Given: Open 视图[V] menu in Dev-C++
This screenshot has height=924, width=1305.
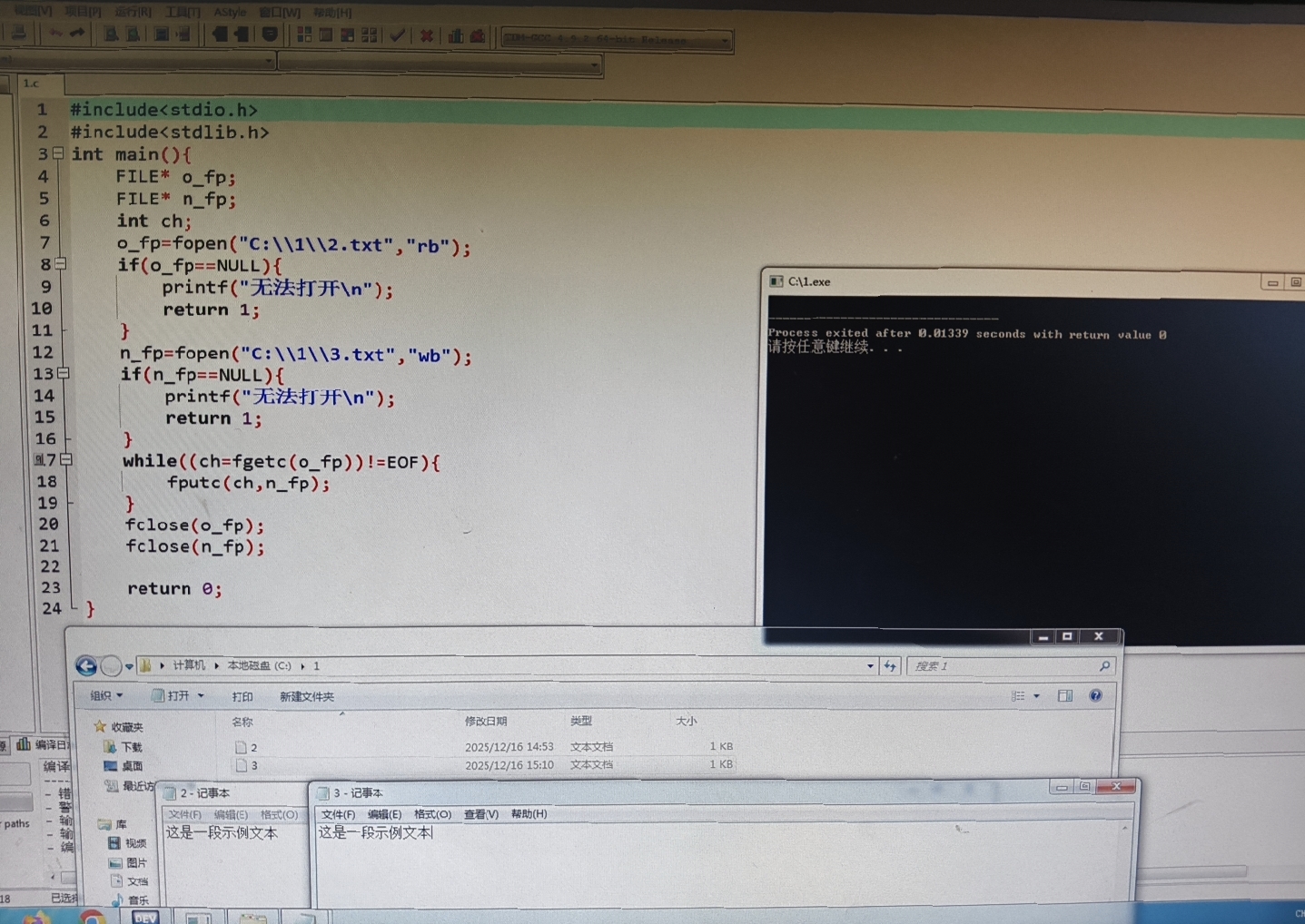Looking at the screenshot, I should 34,11.
